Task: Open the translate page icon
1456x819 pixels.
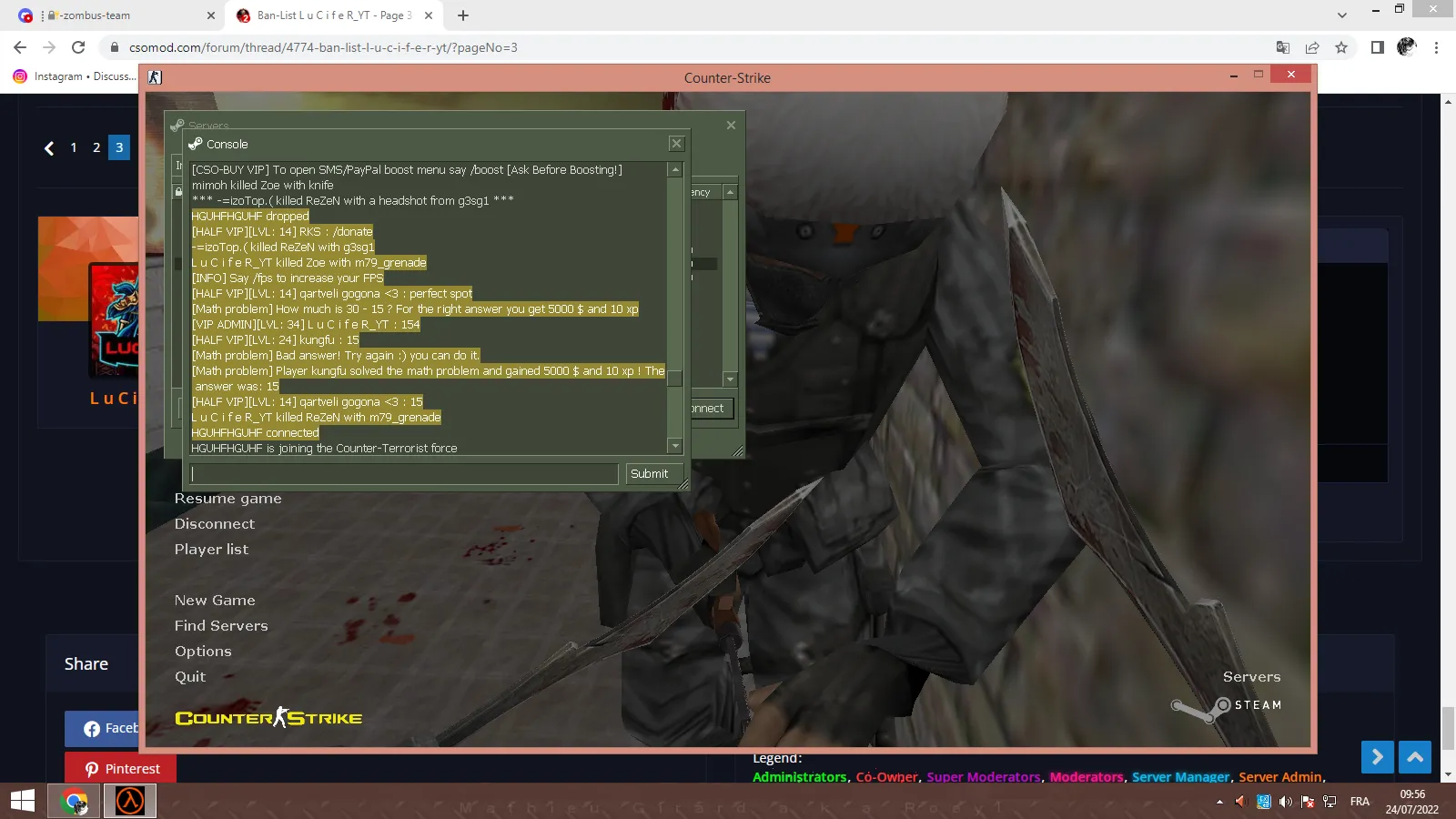Action: (x=1283, y=47)
